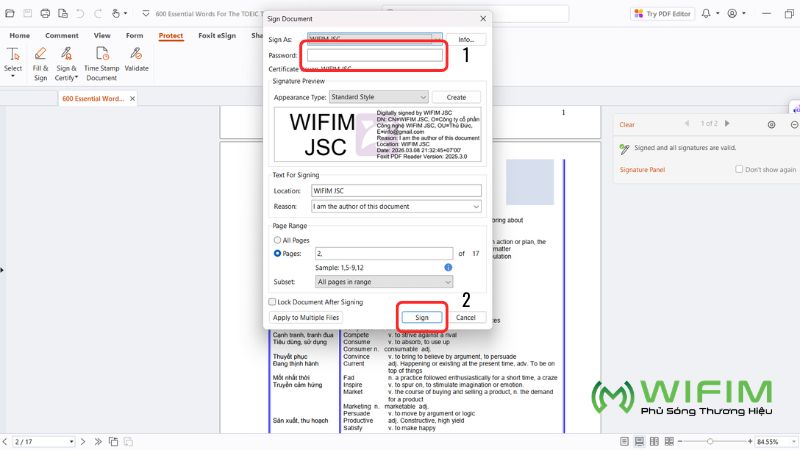800x450 pixels.
Task: Expand the Reason dropdown list
Action: (x=396, y=206)
